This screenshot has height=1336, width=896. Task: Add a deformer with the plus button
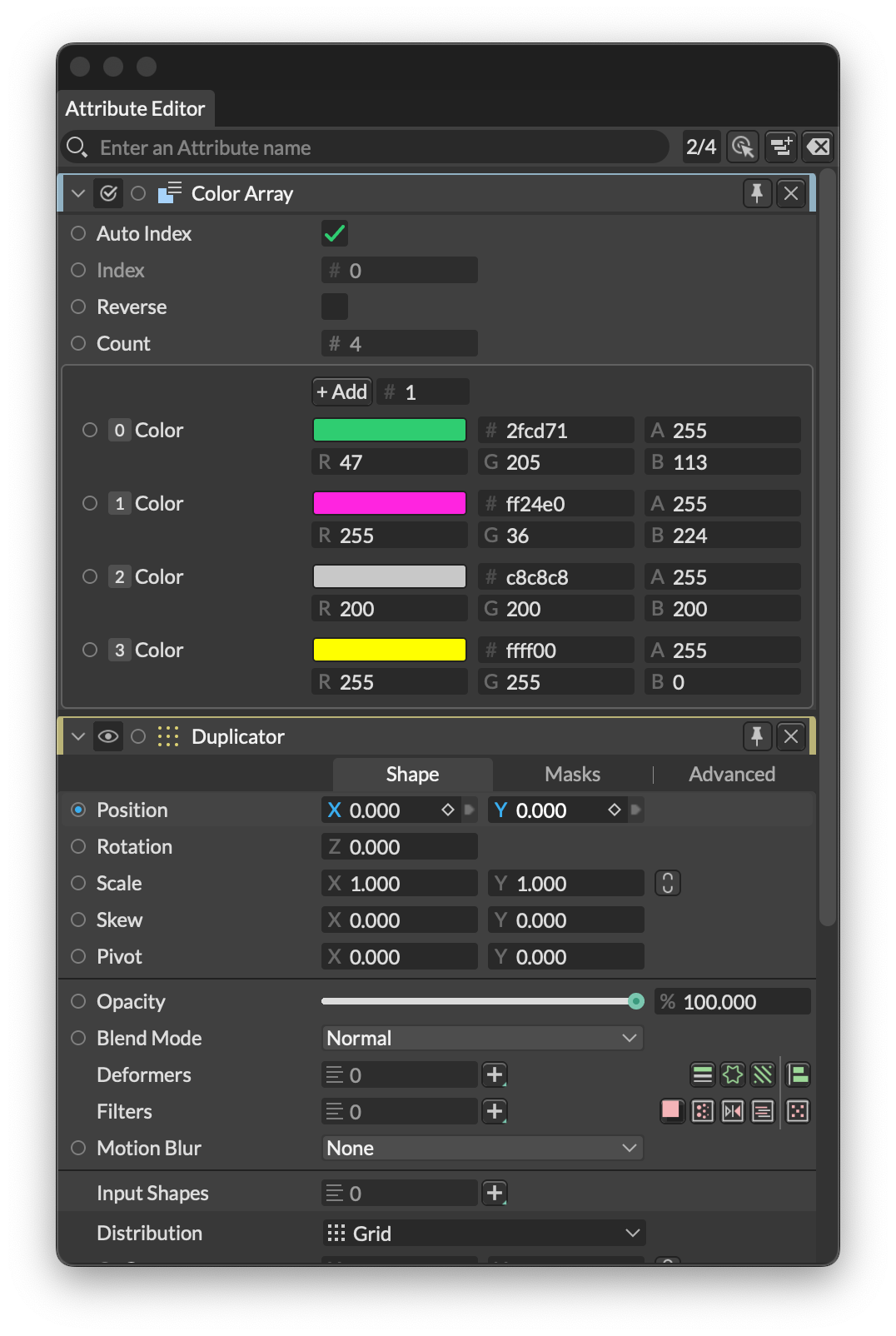pos(495,1074)
